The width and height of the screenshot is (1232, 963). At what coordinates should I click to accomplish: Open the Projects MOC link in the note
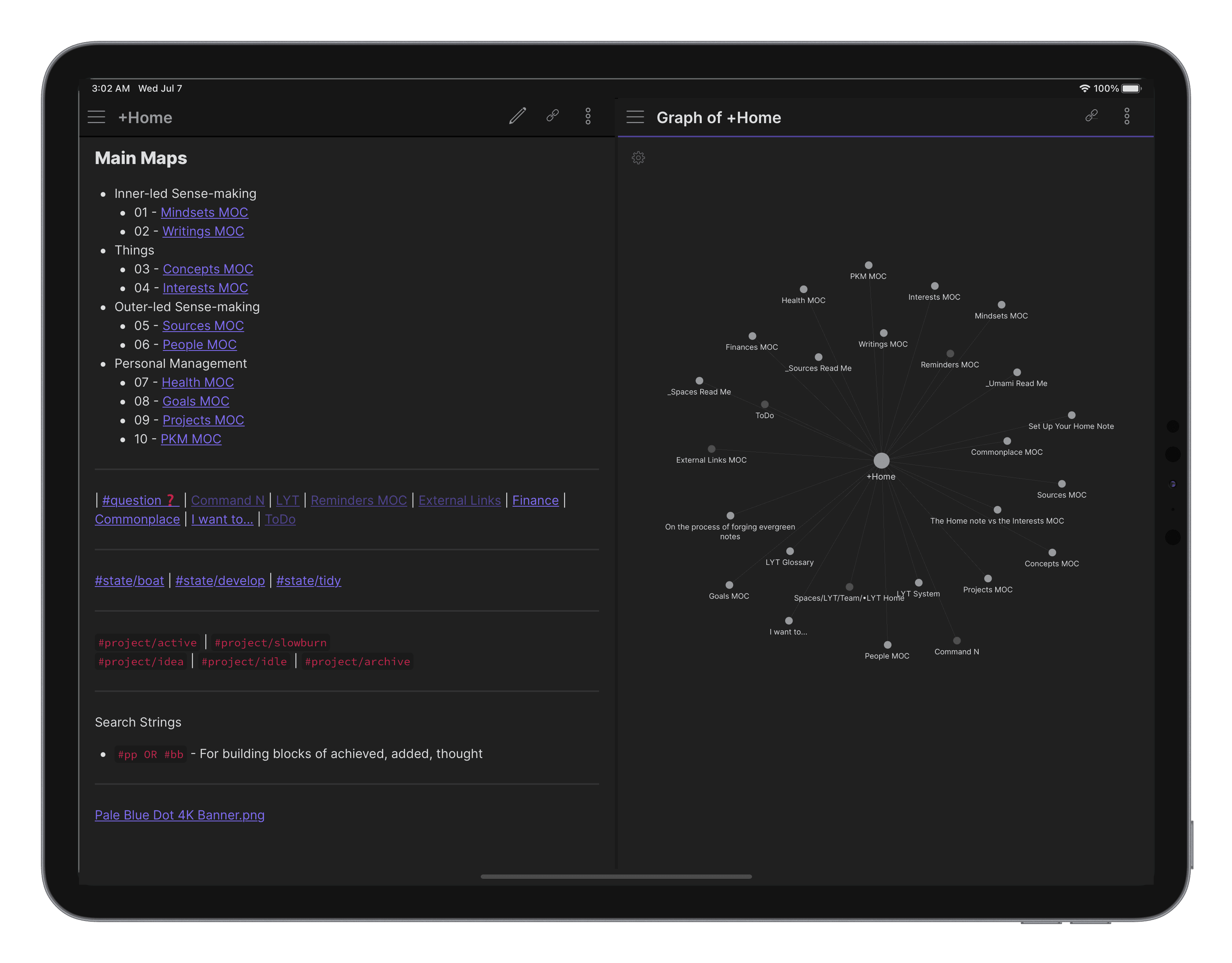pos(203,420)
